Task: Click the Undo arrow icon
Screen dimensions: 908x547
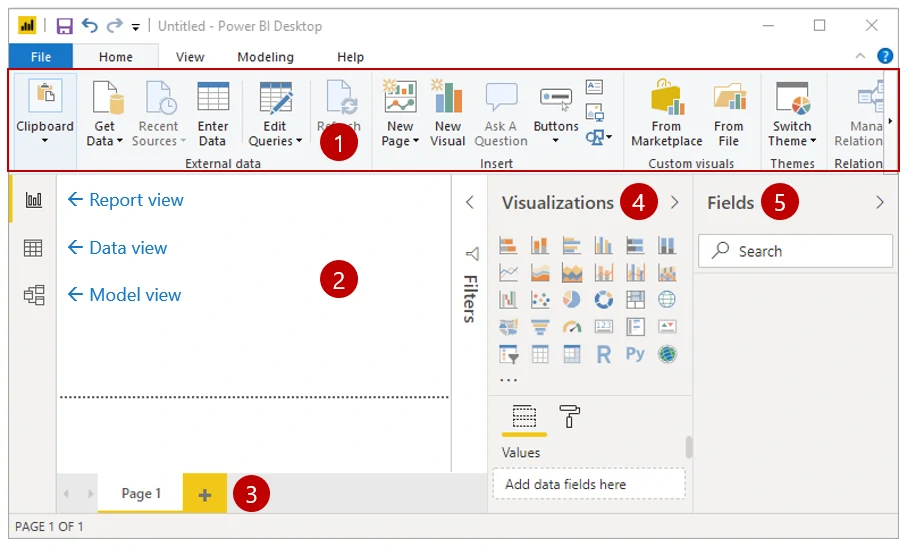Action: tap(90, 25)
